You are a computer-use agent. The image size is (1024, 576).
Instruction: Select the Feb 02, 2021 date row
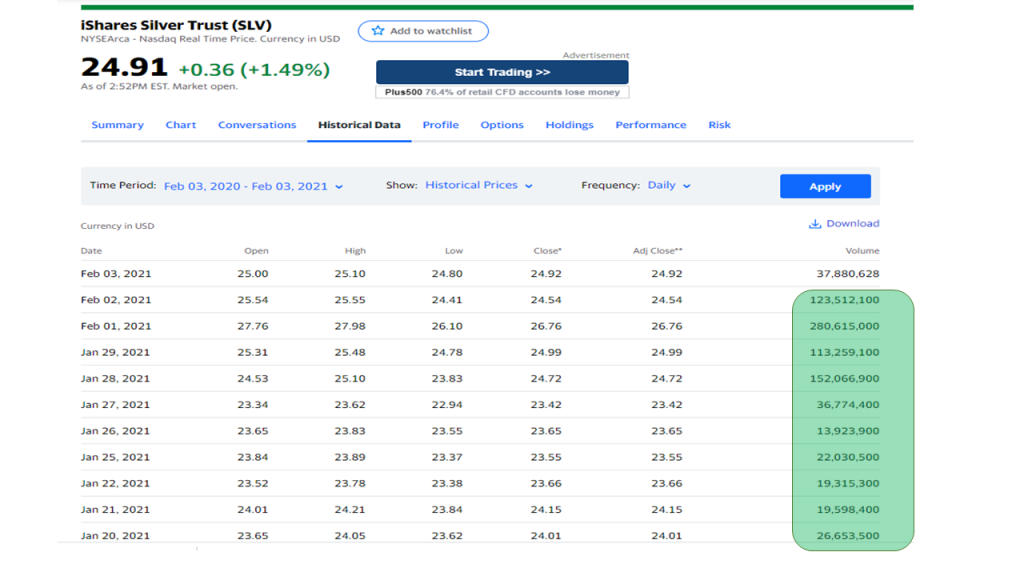click(116, 300)
